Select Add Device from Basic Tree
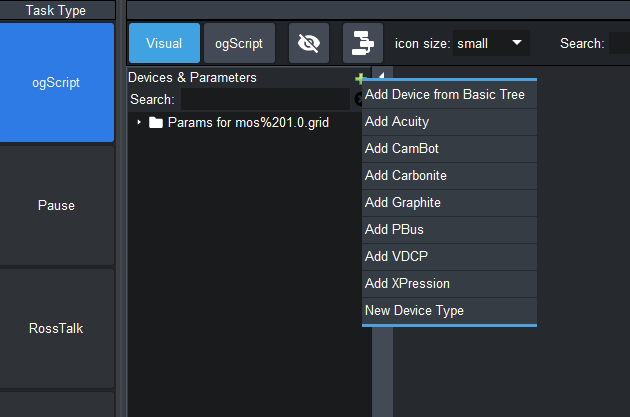Viewport: 630px width, 417px height. coord(445,95)
